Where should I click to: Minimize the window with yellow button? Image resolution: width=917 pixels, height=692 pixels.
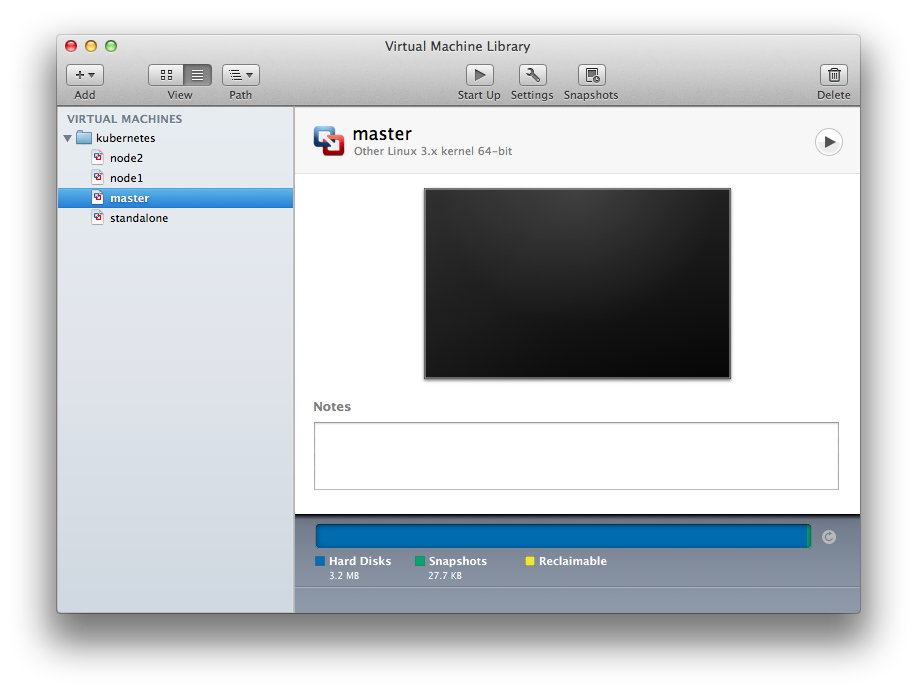tap(91, 46)
